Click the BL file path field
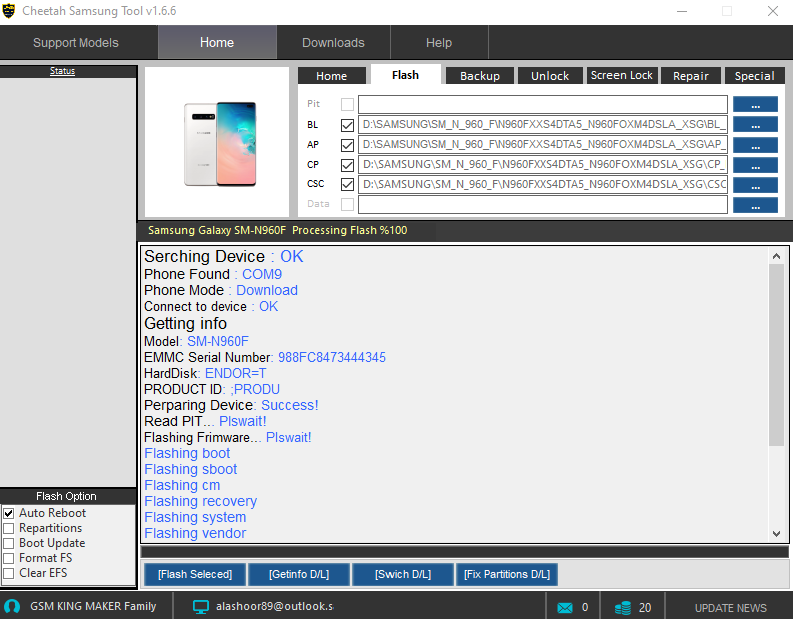The height and width of the screenshot is (619, 793). [543, 124]
